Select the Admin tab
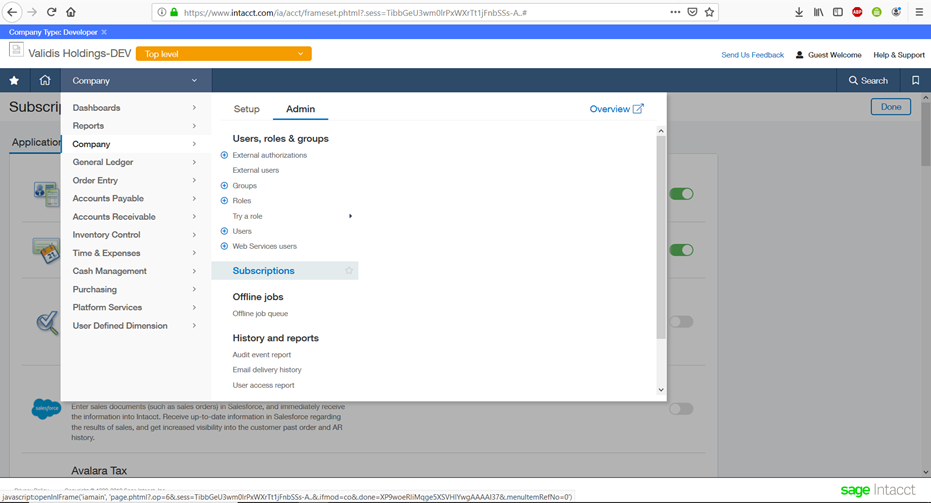 [300, 109]
